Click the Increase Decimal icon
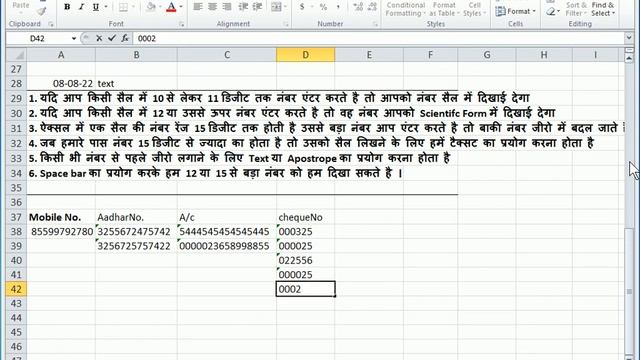The image size is (640, 360). click(358, 7)
